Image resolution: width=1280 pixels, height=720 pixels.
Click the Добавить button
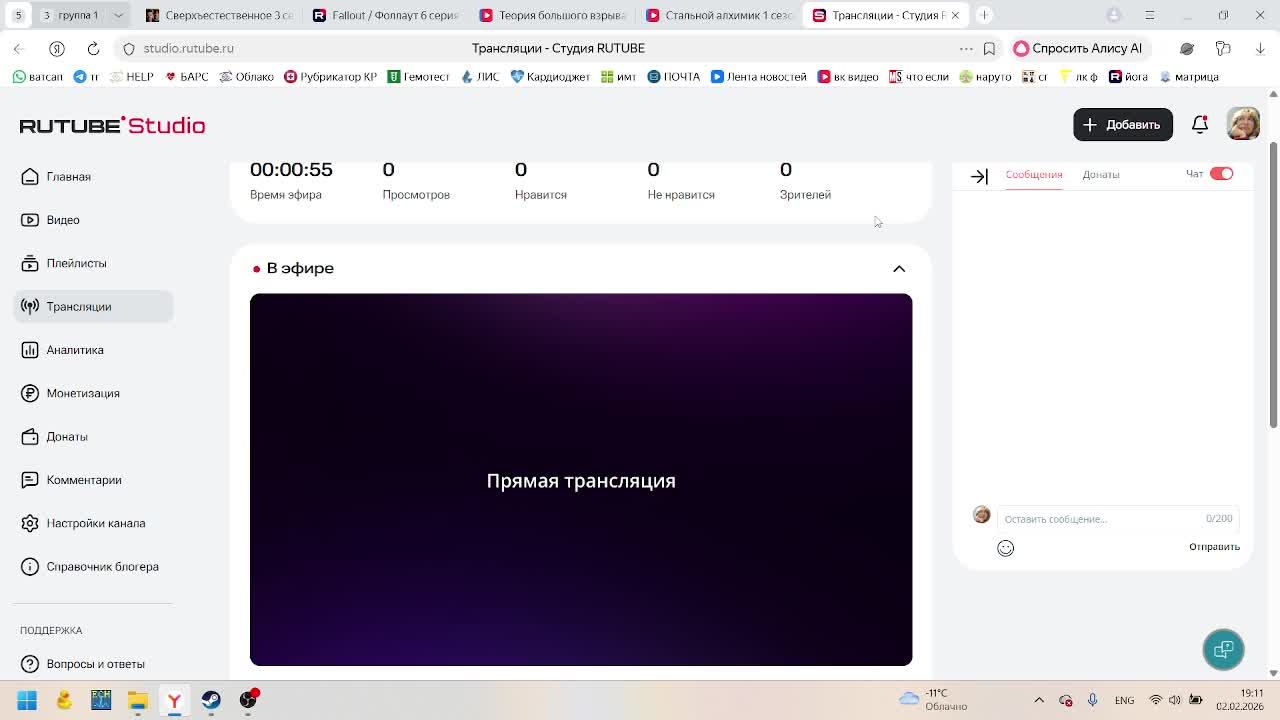click(x=1122, y=125)
